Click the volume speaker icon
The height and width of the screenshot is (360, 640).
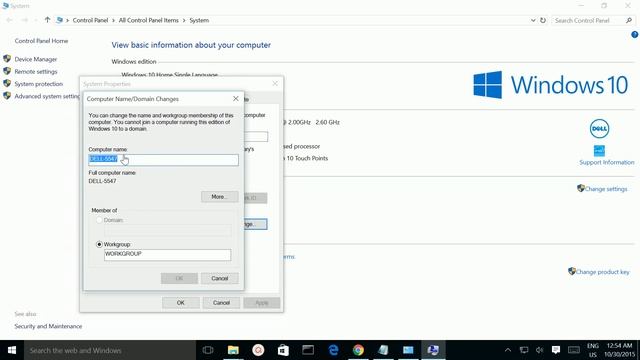[540, 350]
